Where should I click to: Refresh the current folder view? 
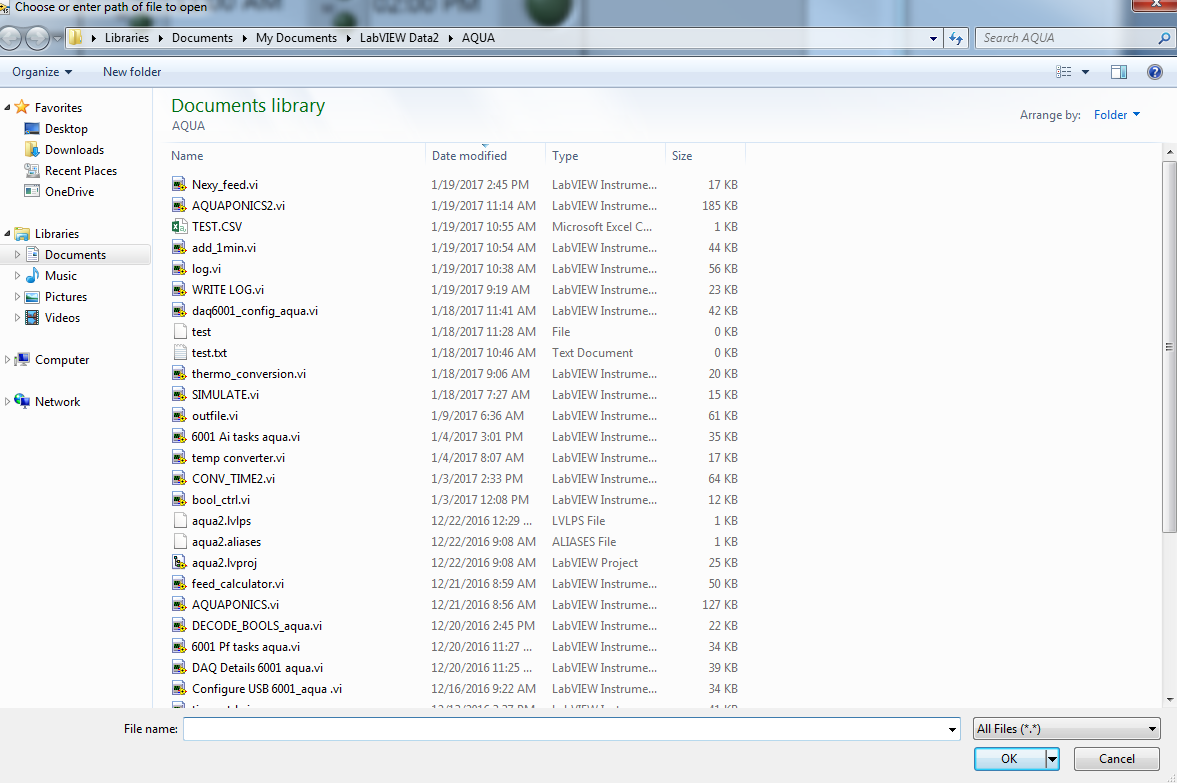[x=957, y=37]
